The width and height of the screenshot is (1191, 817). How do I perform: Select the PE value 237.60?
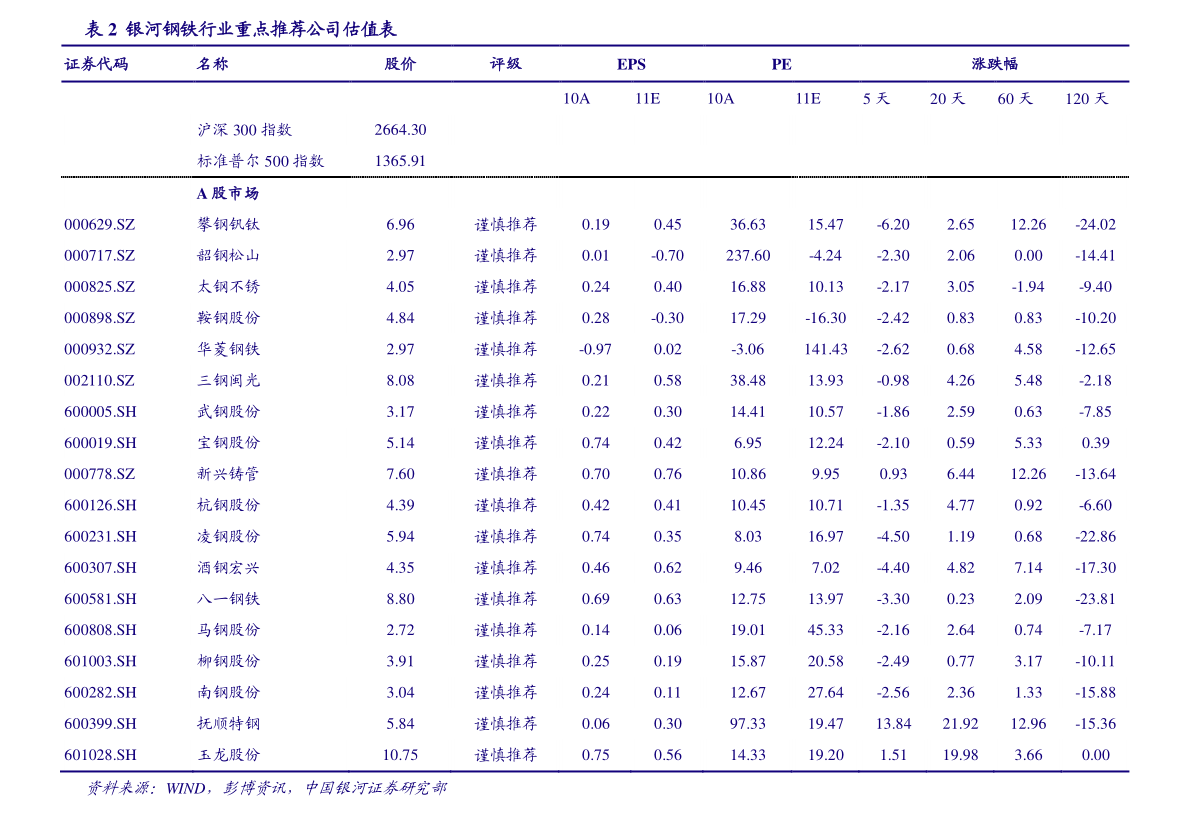(x=748, y=256)
